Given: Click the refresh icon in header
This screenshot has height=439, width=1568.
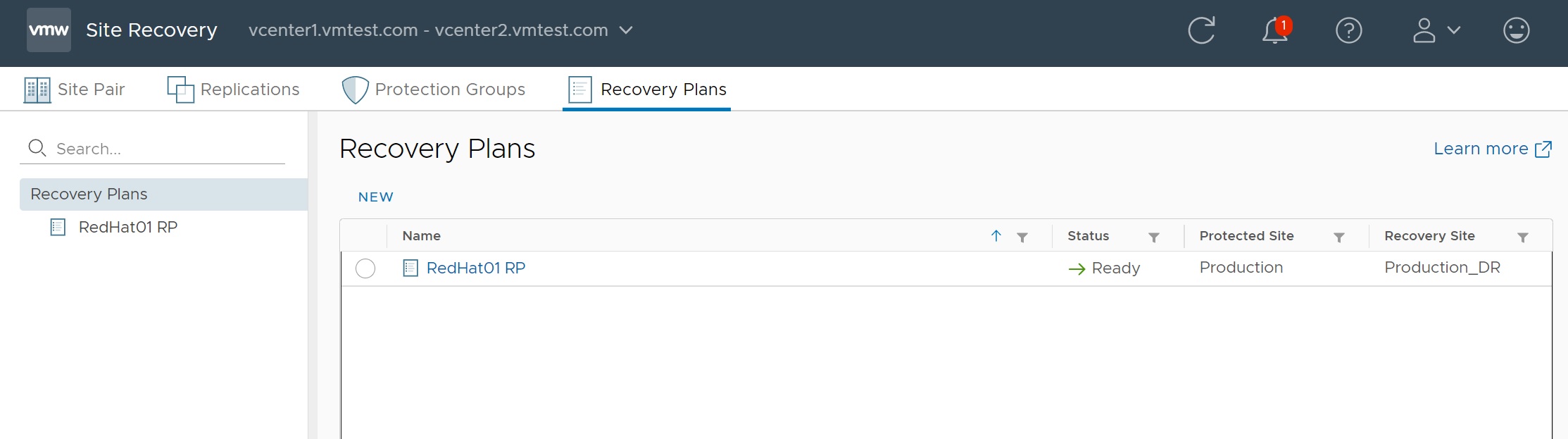Looking at the screenshot, I should point(1201,30).
